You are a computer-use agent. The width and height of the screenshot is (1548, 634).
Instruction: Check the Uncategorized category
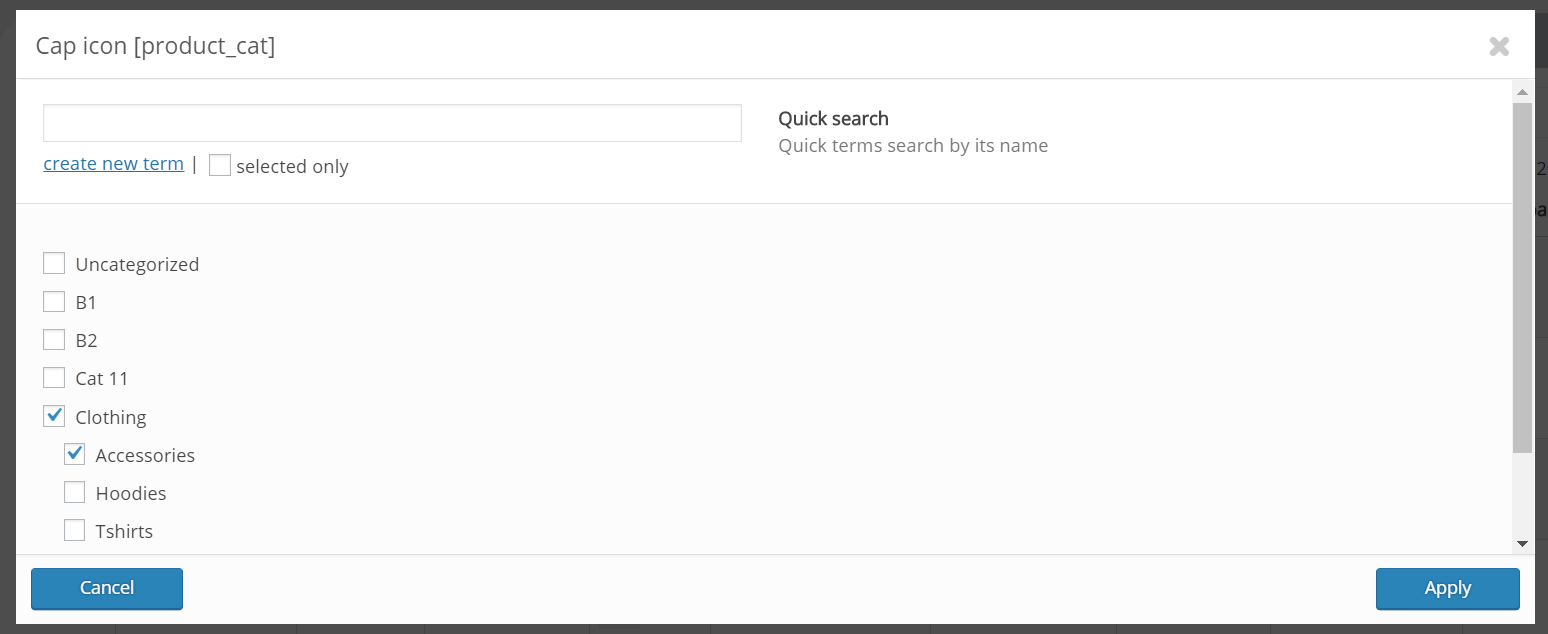tap(54, 264)
